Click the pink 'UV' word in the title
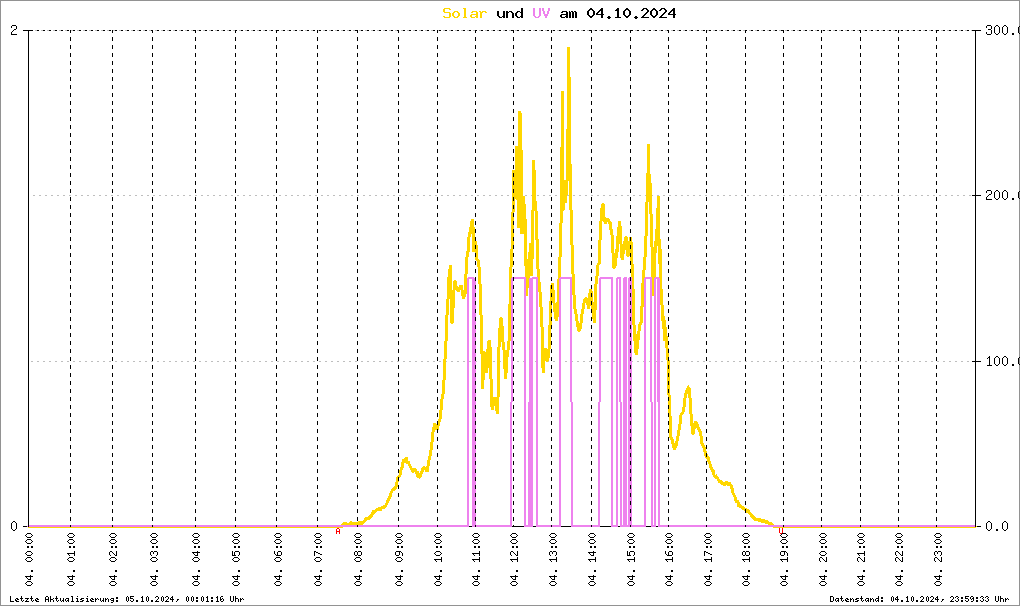The height and width of the screenshot is (606, 1020). click(x=541, y=13)
